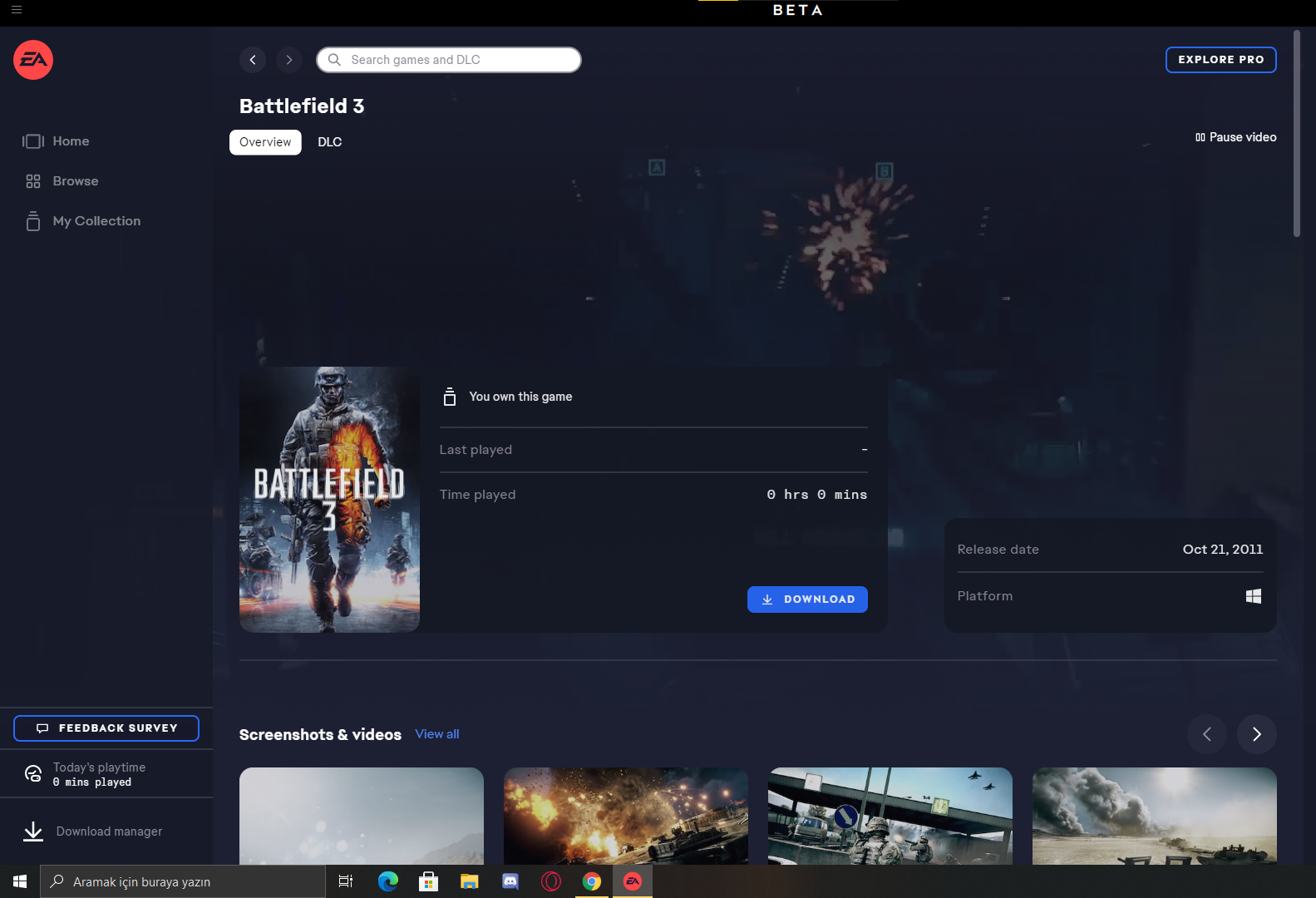
Task: Click the Windows platform icon
Action: pos(1254,596)
